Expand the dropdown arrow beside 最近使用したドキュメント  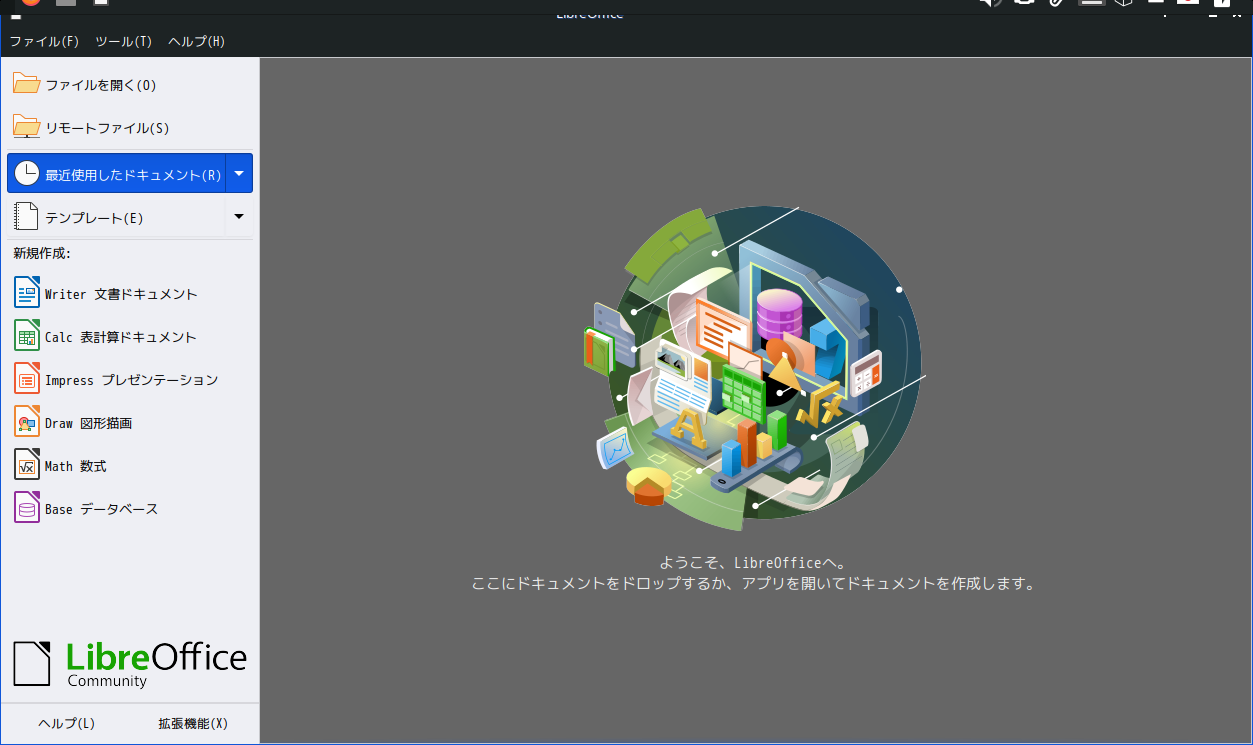[239, 174]
